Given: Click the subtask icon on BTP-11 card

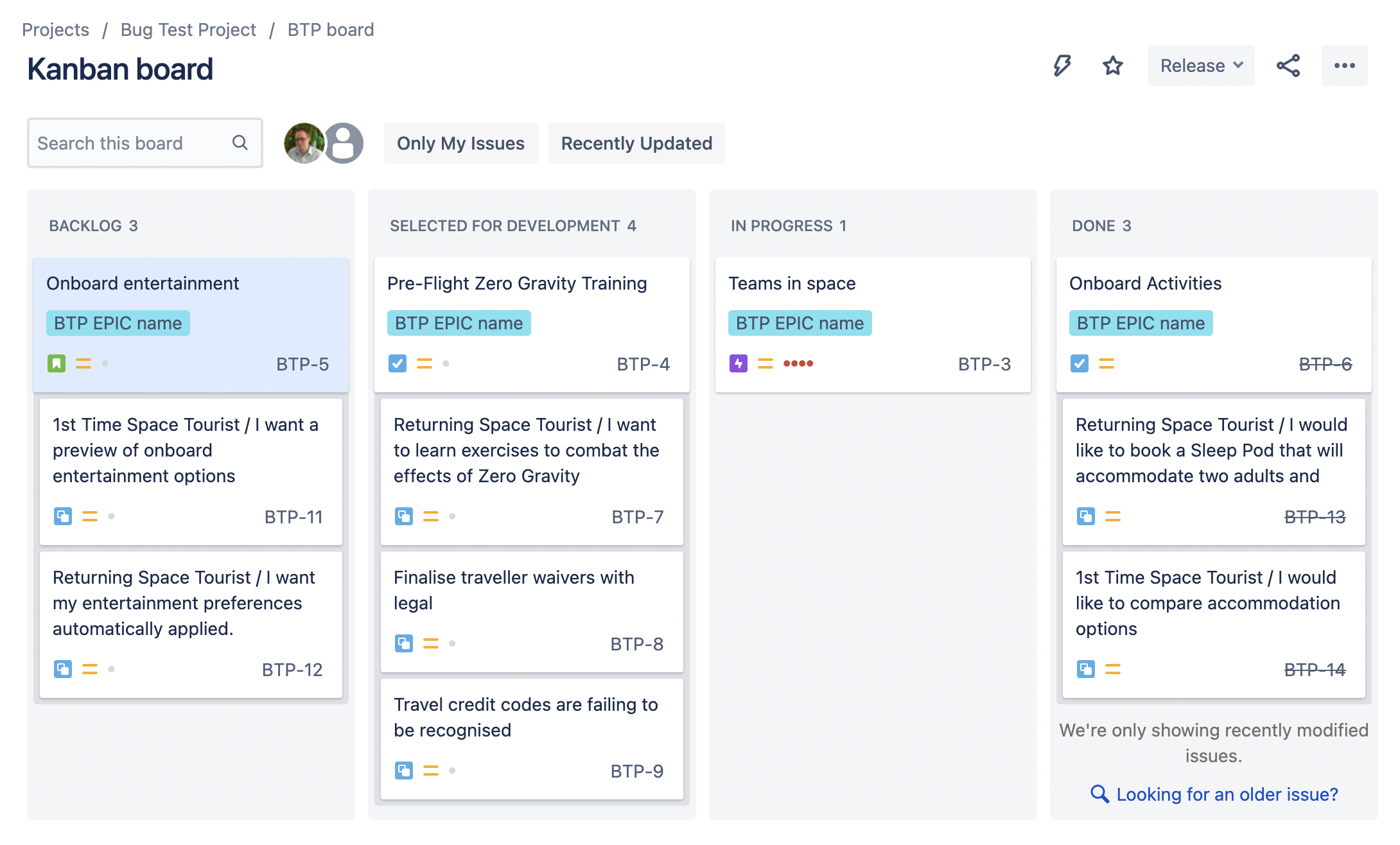Looking at the screenshot, I should (x=63, y=516).
